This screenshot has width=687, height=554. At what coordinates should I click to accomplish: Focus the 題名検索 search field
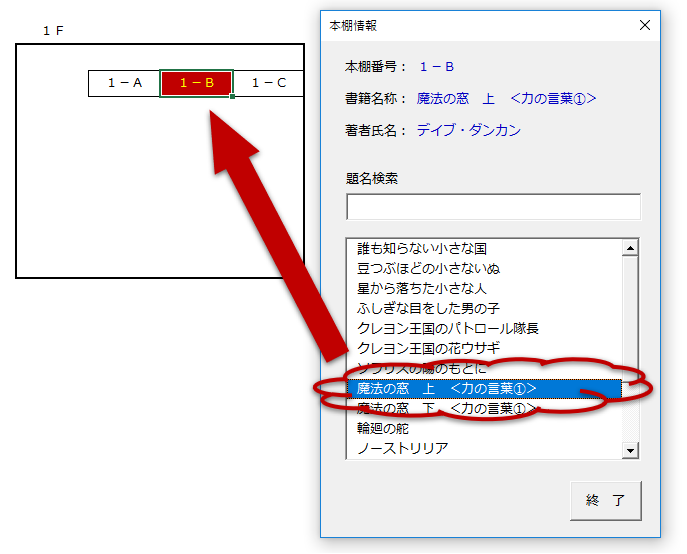(493, 207)
